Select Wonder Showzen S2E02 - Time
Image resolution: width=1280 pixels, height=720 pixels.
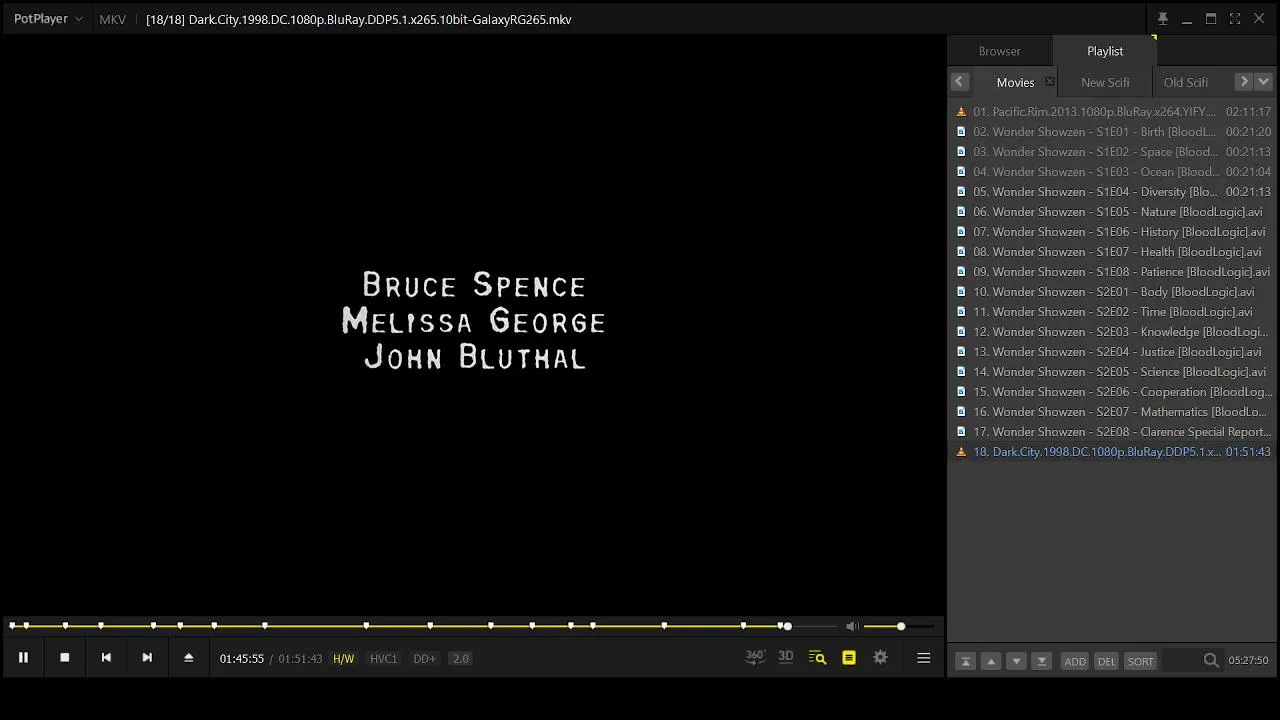(x=1113, y=312)
